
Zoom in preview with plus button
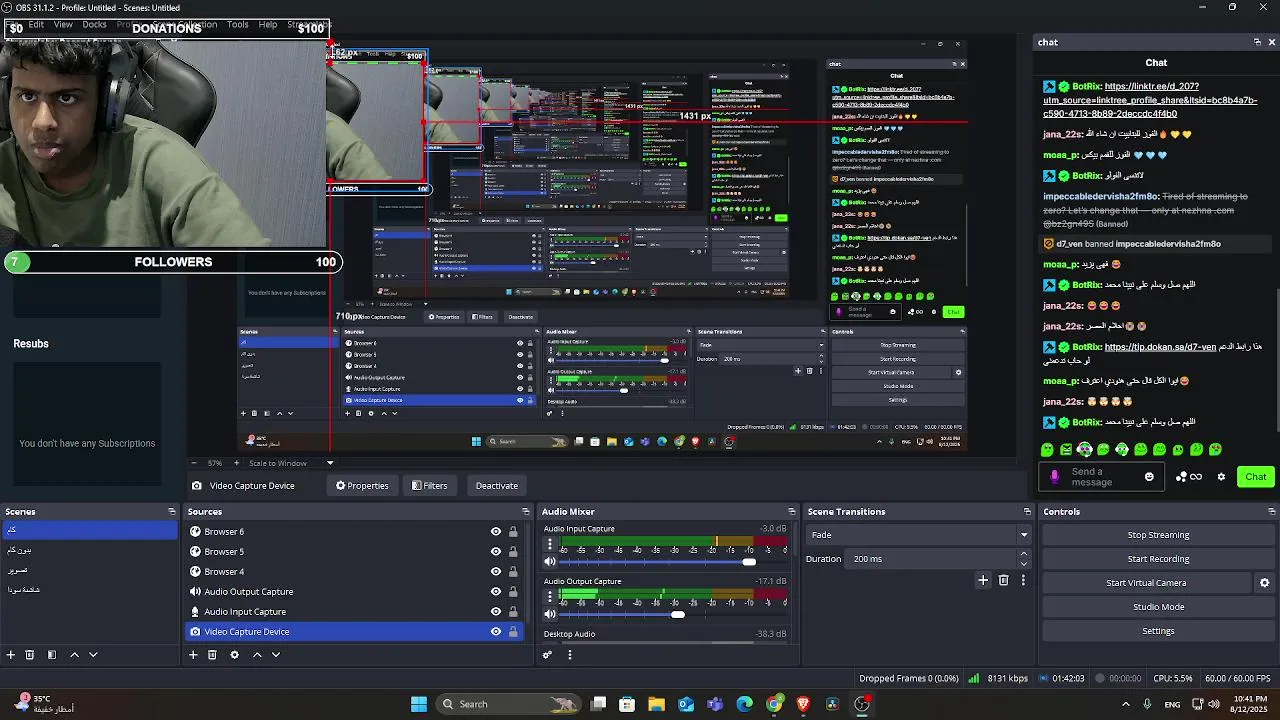pos(236,463)
